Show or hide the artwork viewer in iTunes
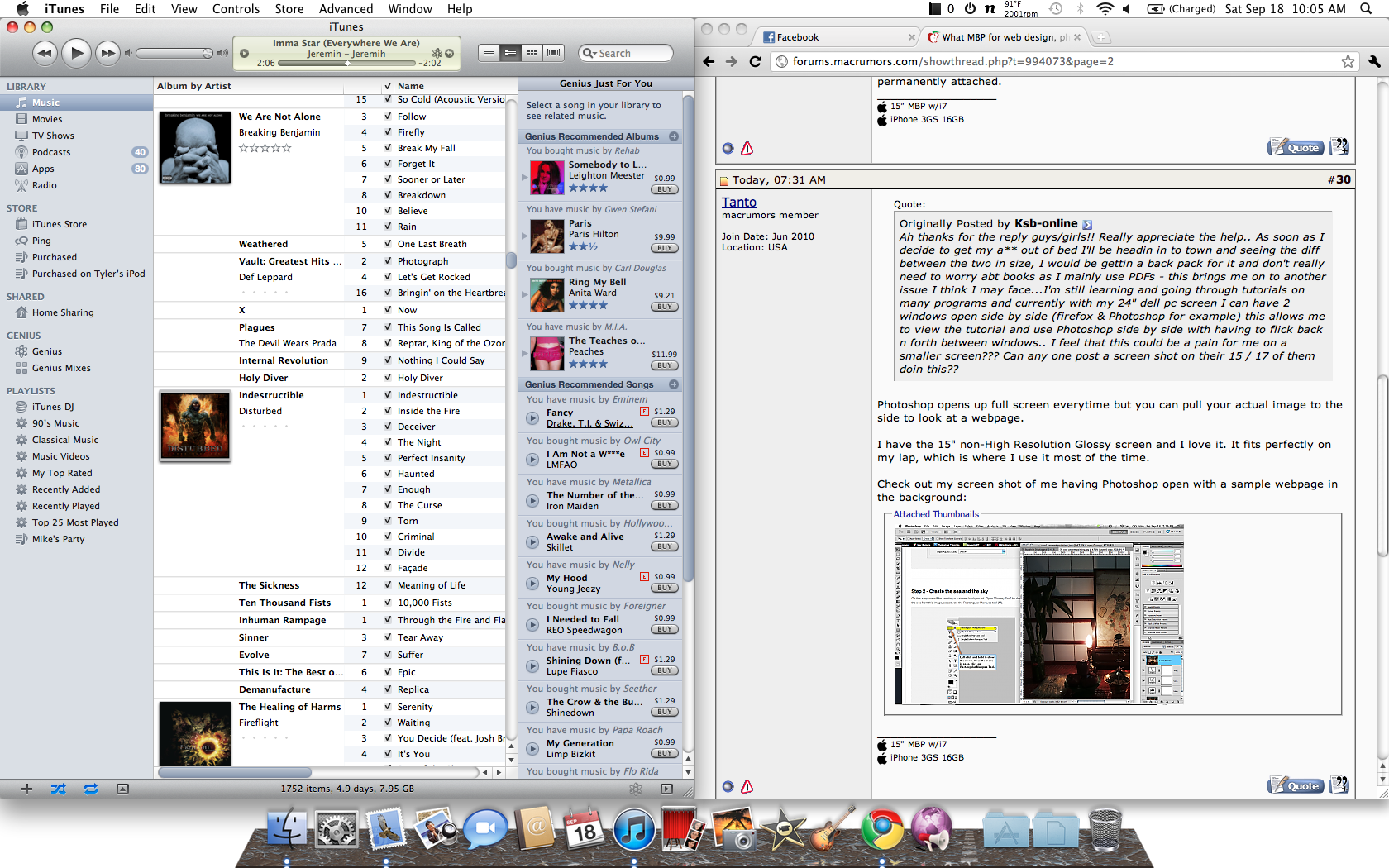Screen dimensions: 1389x868 (x=122, y=789)
